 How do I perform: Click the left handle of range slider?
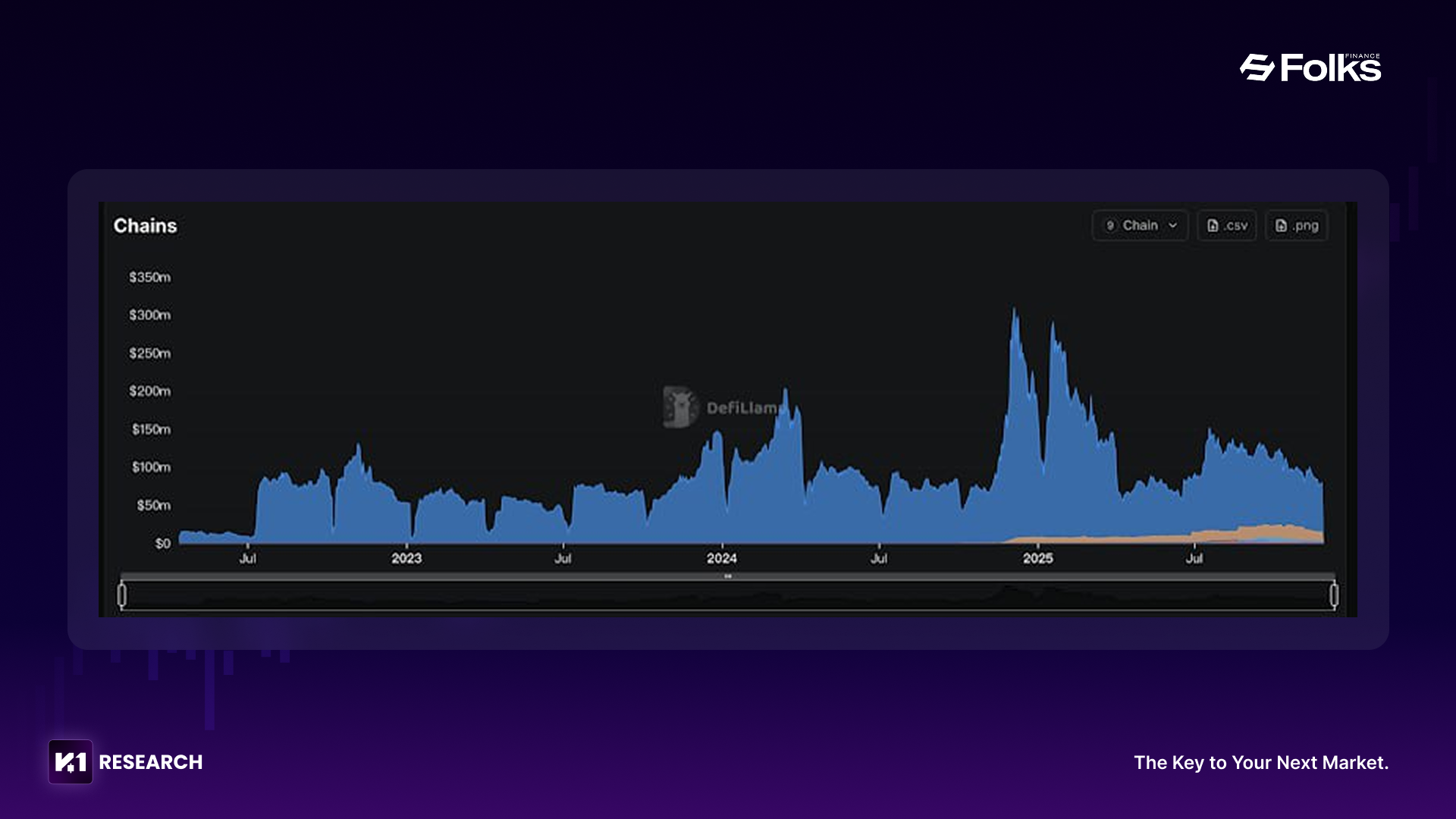pos(122,595)
